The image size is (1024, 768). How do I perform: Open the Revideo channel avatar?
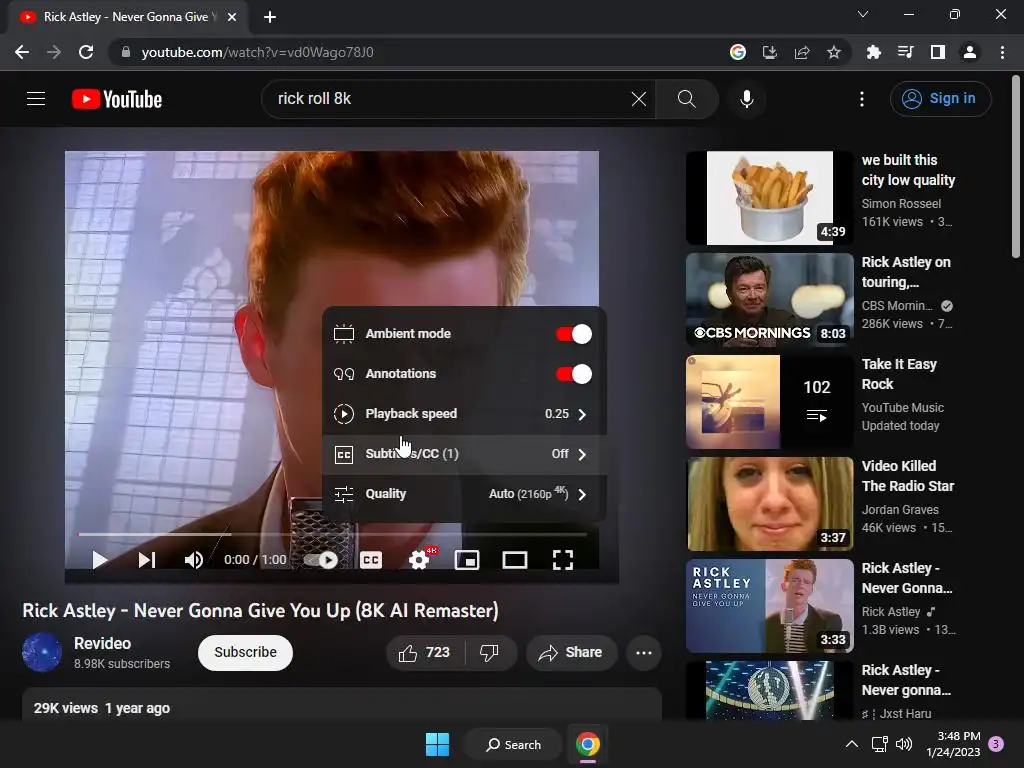tap(42, 652)
